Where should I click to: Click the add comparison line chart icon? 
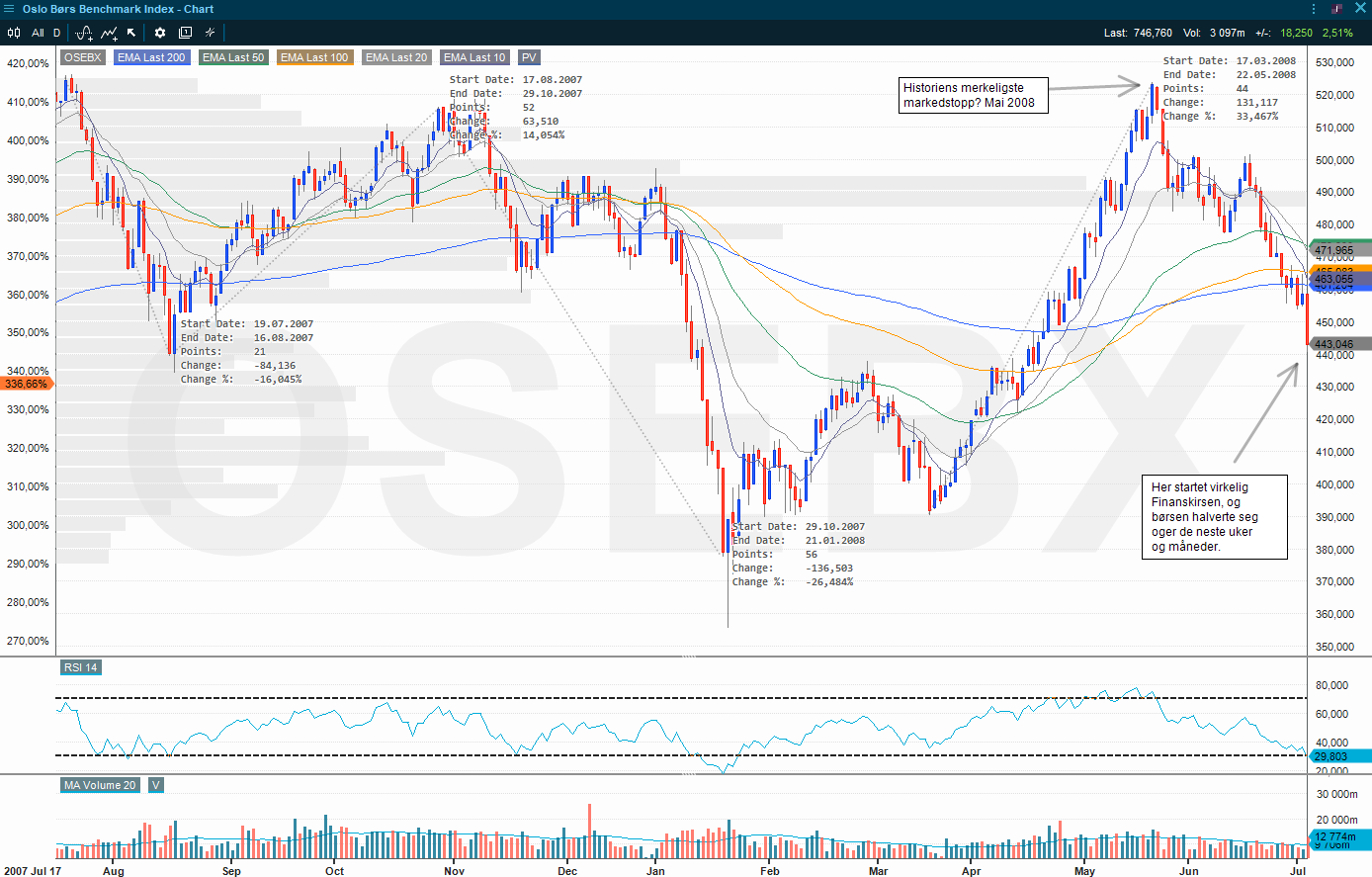coord(109,33)
